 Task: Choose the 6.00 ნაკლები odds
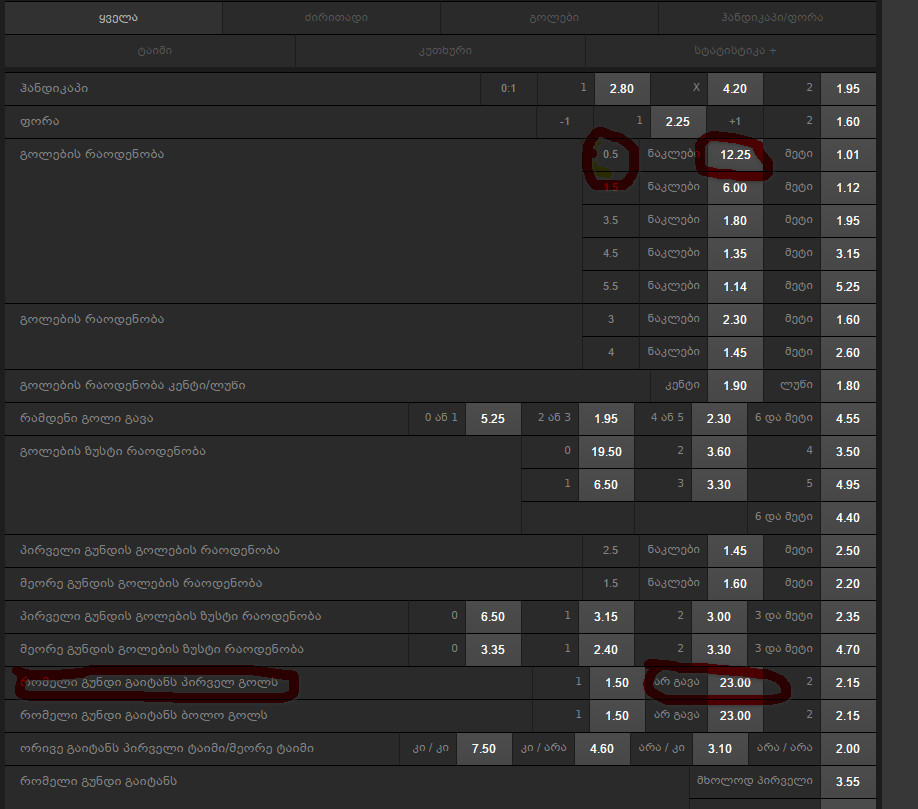click(735, 188)
